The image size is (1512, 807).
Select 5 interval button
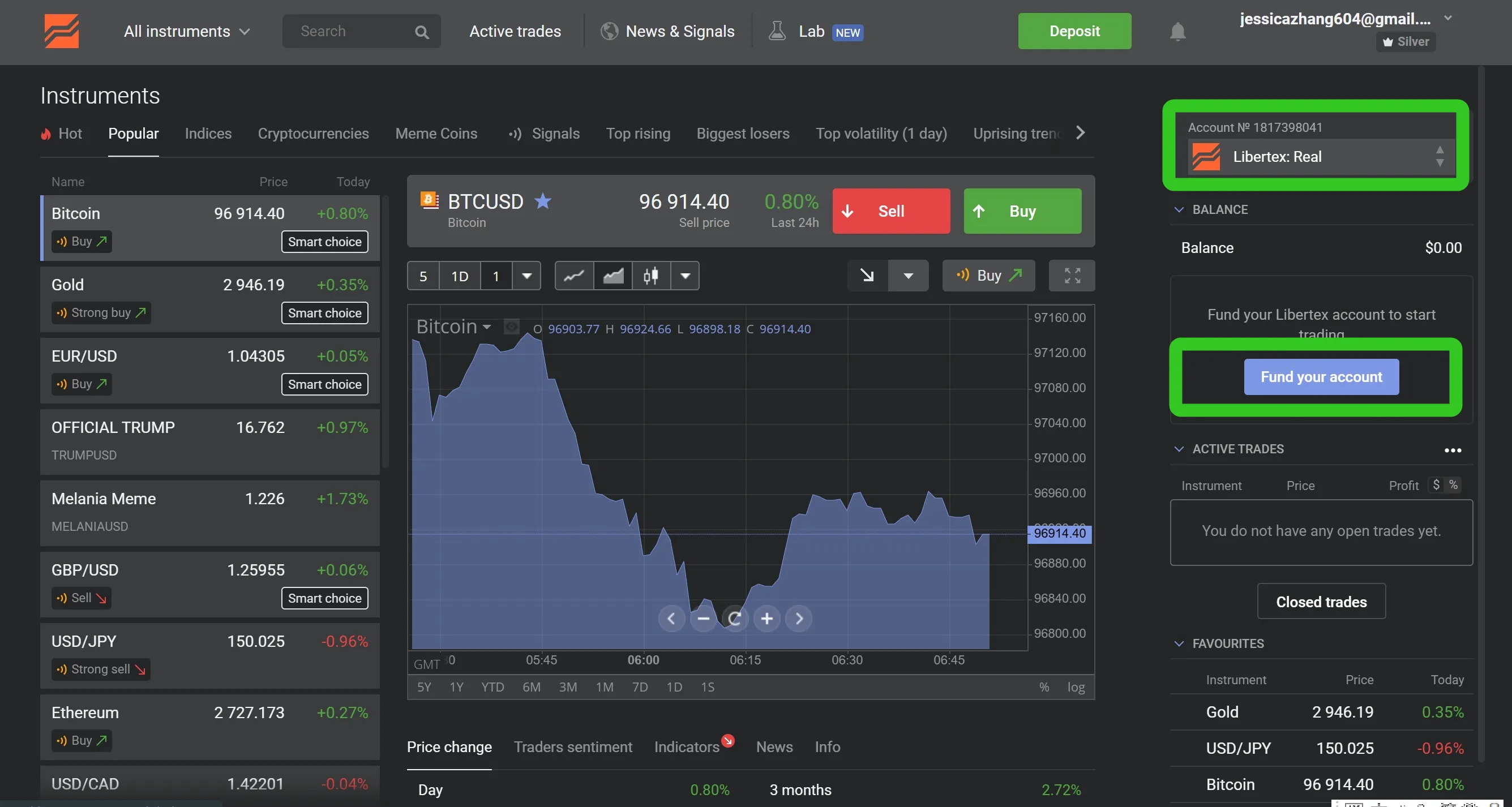(x=423, y=276)
